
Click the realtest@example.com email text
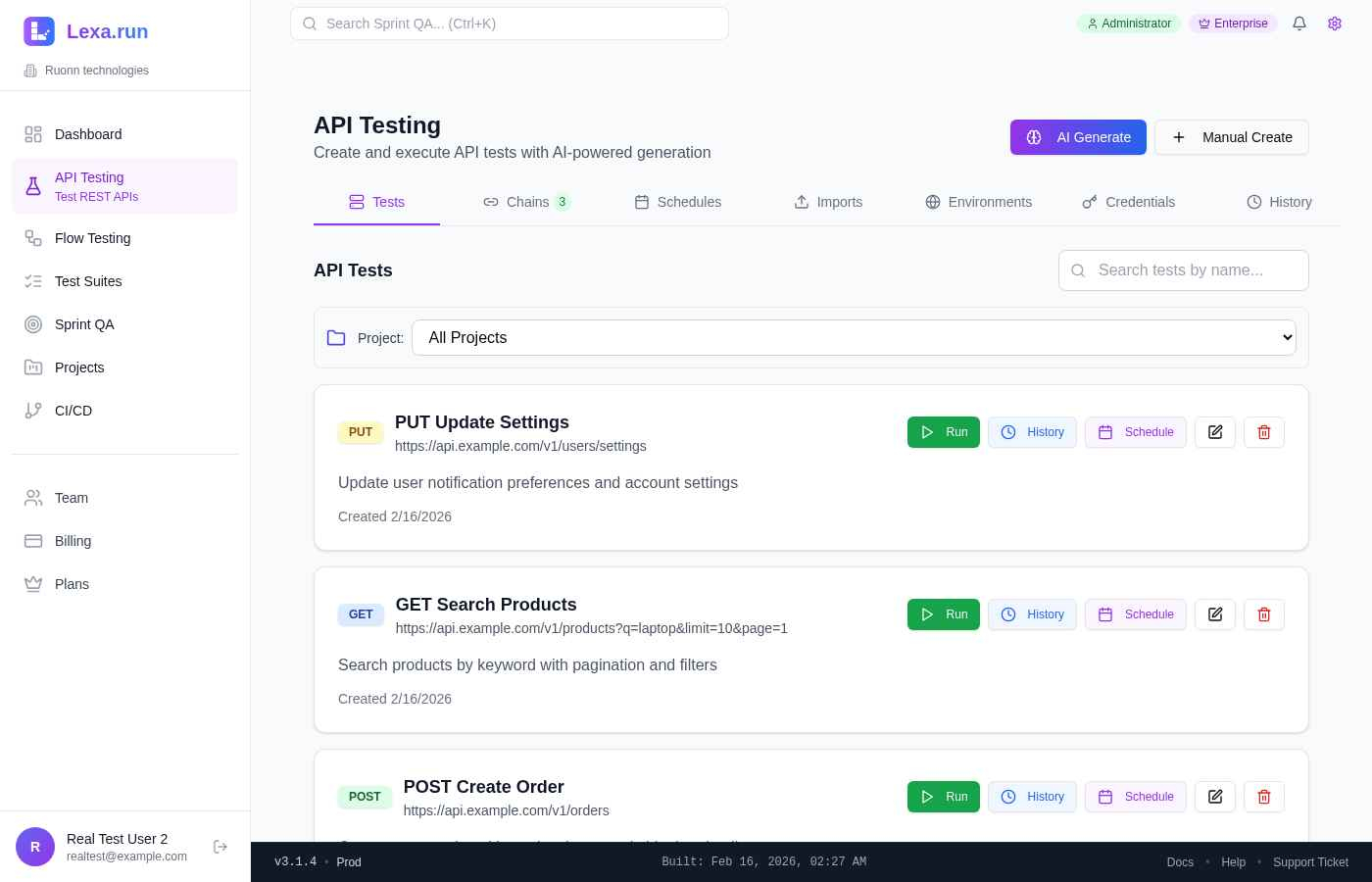[126, 857]
